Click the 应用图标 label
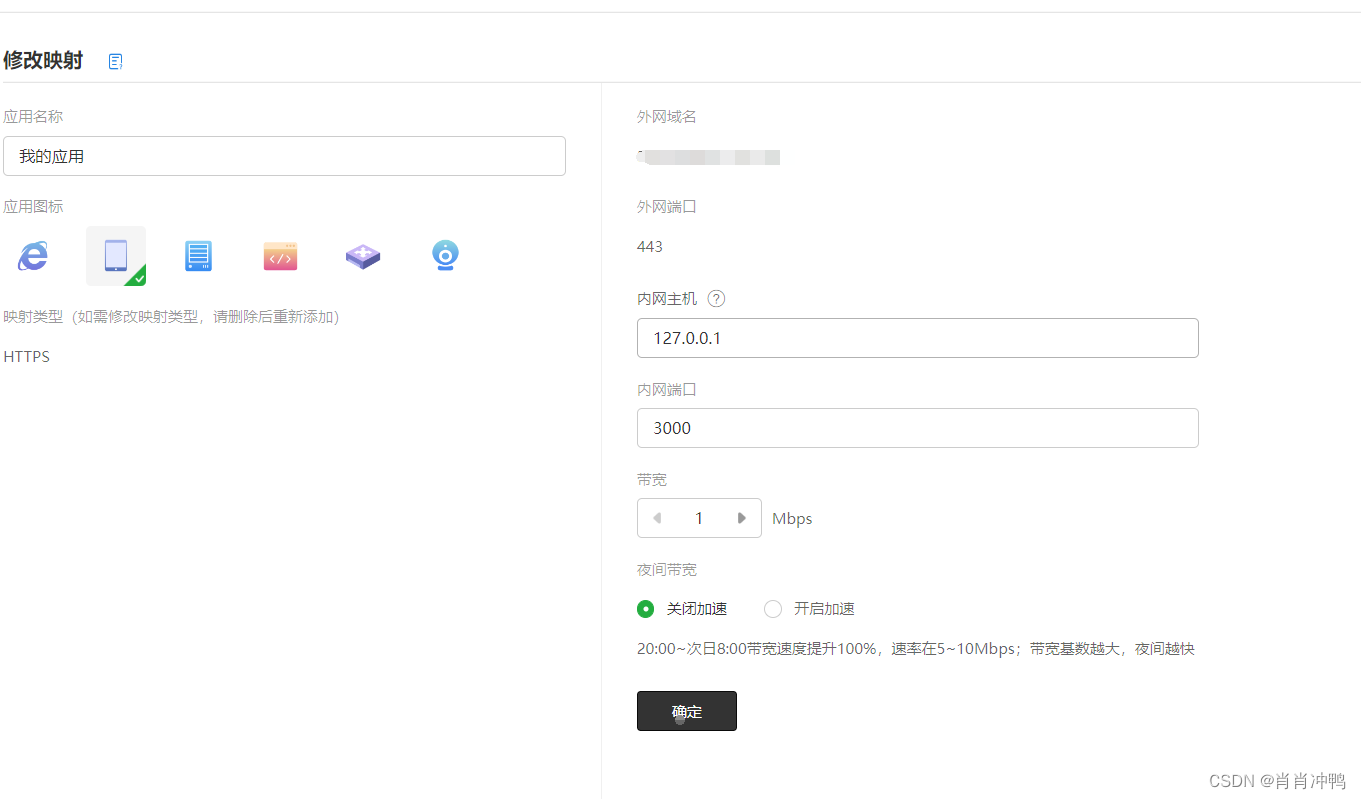The height and width of the screenshot is (799, 1361). (x=33, y=206)
